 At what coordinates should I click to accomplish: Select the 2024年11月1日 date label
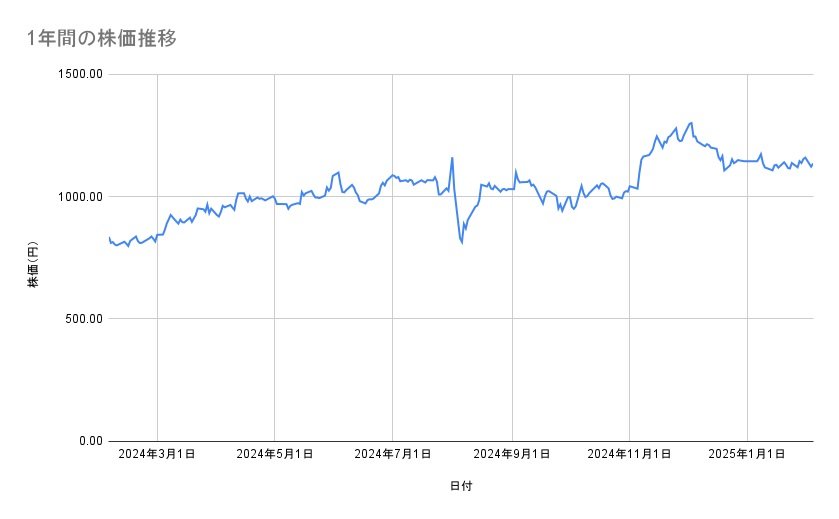click(x=629, y=454)
